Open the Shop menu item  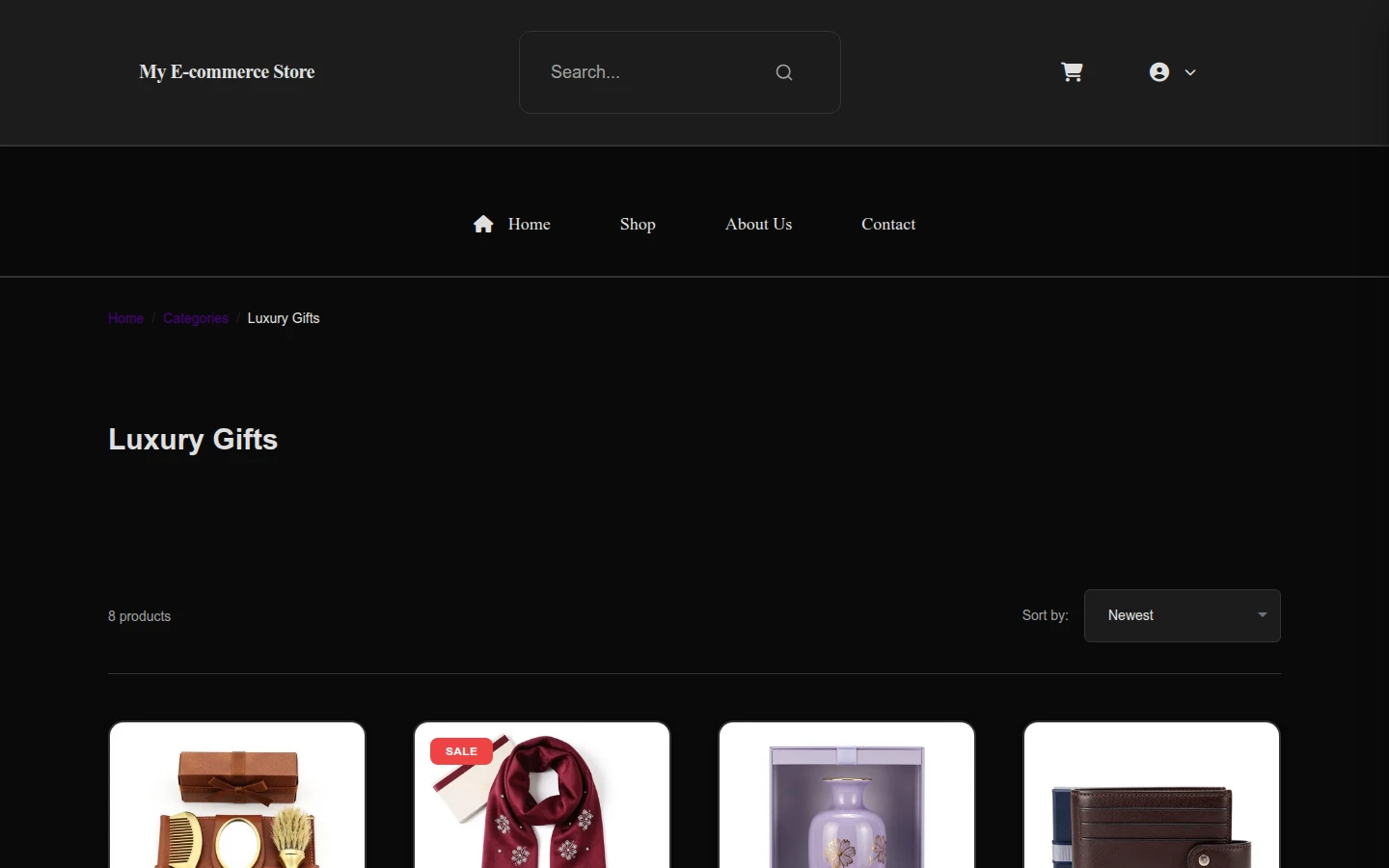point(638,224)
